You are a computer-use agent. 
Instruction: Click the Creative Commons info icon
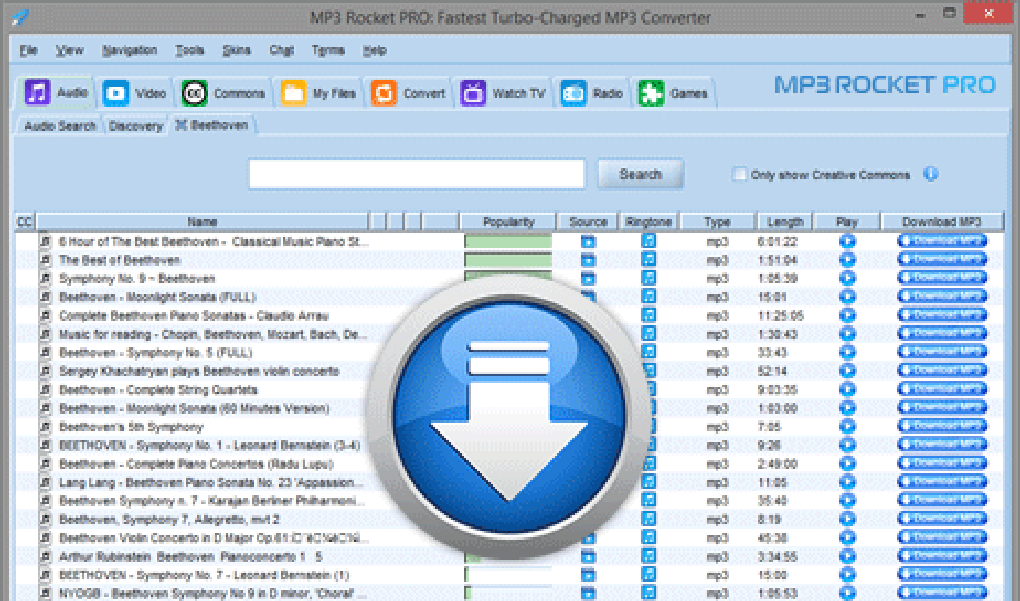[x=931, y=174]
